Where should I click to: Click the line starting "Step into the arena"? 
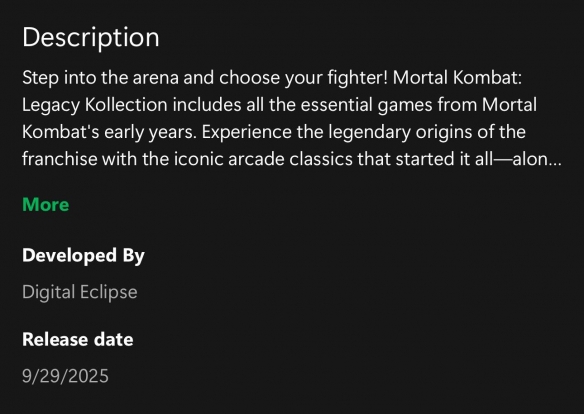(272, 78)
